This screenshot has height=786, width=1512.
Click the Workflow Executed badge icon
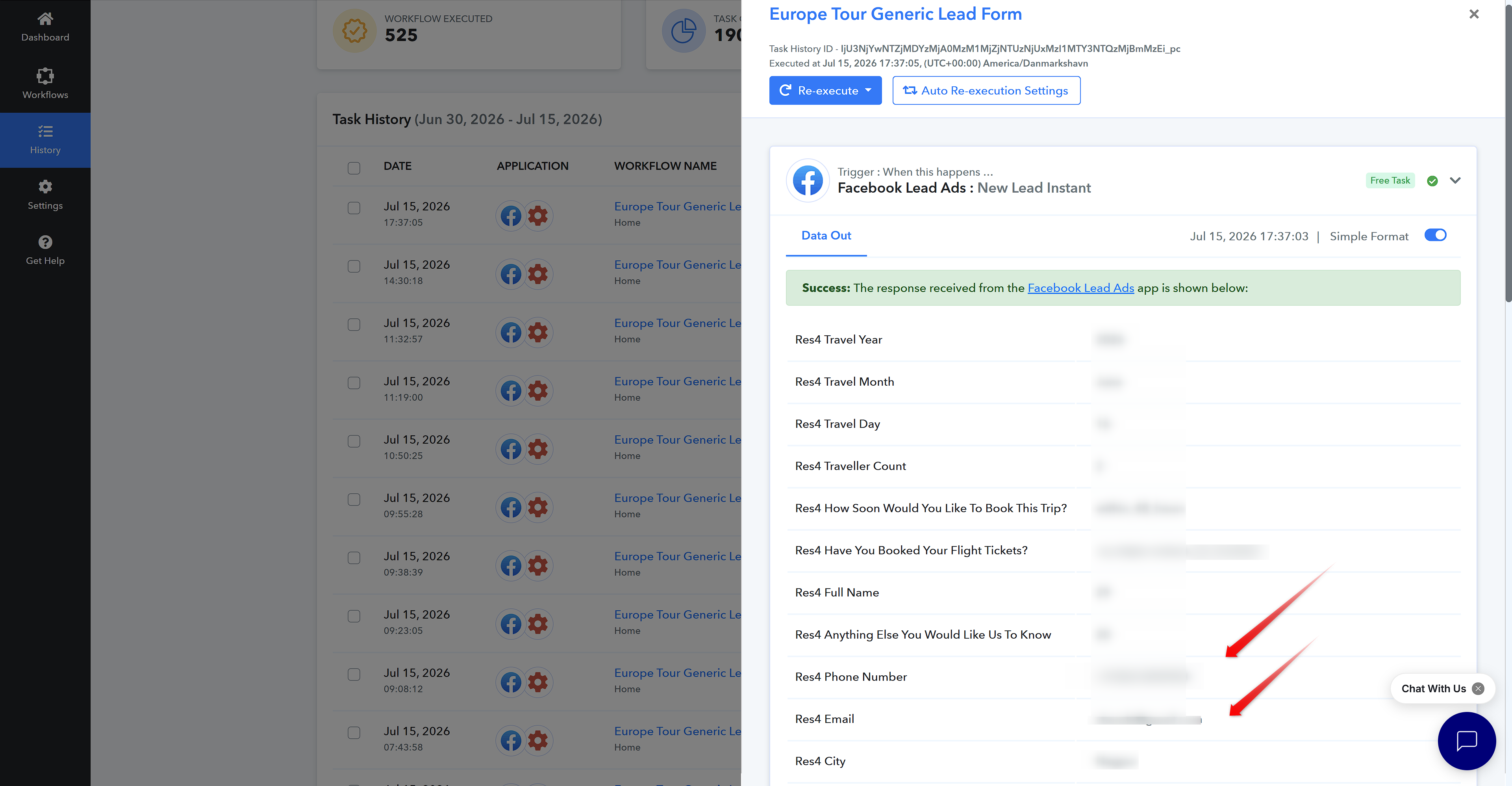pos(354,31)
